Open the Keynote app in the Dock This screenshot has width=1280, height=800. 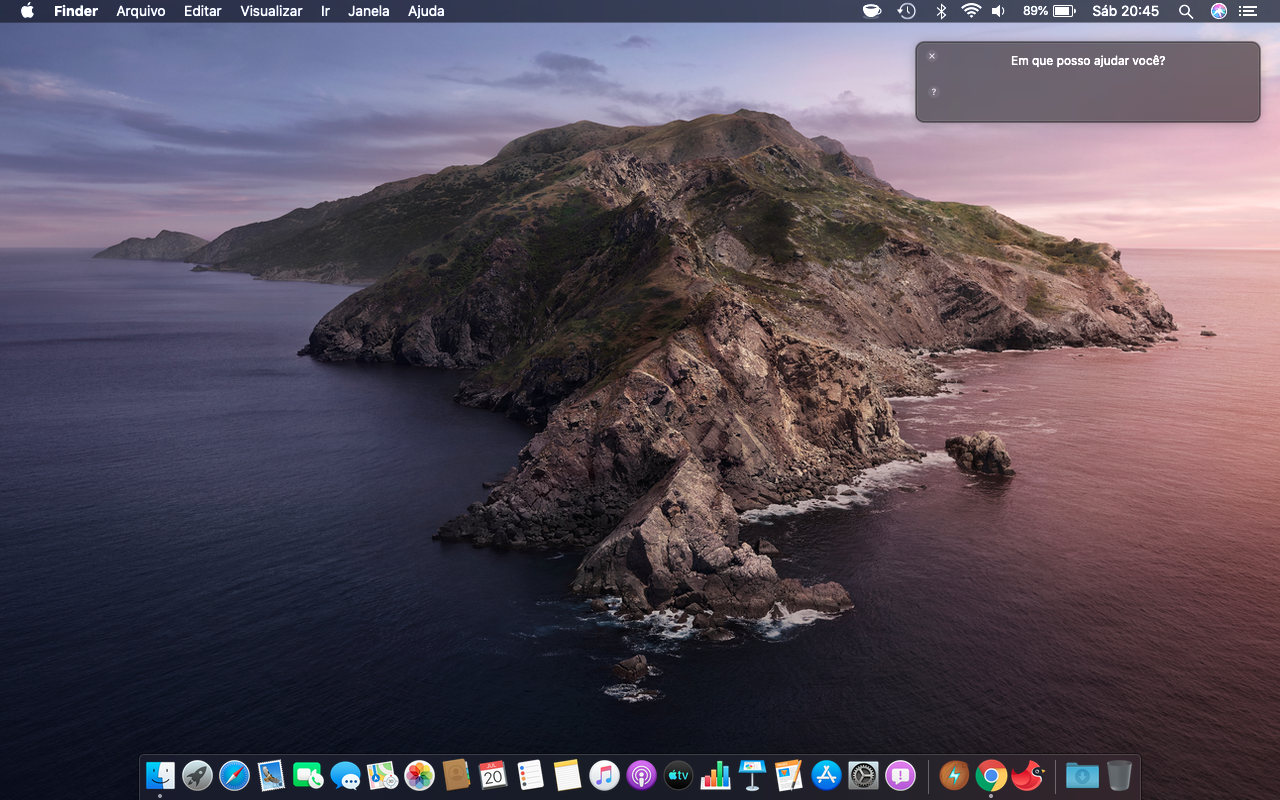[752, 775]
